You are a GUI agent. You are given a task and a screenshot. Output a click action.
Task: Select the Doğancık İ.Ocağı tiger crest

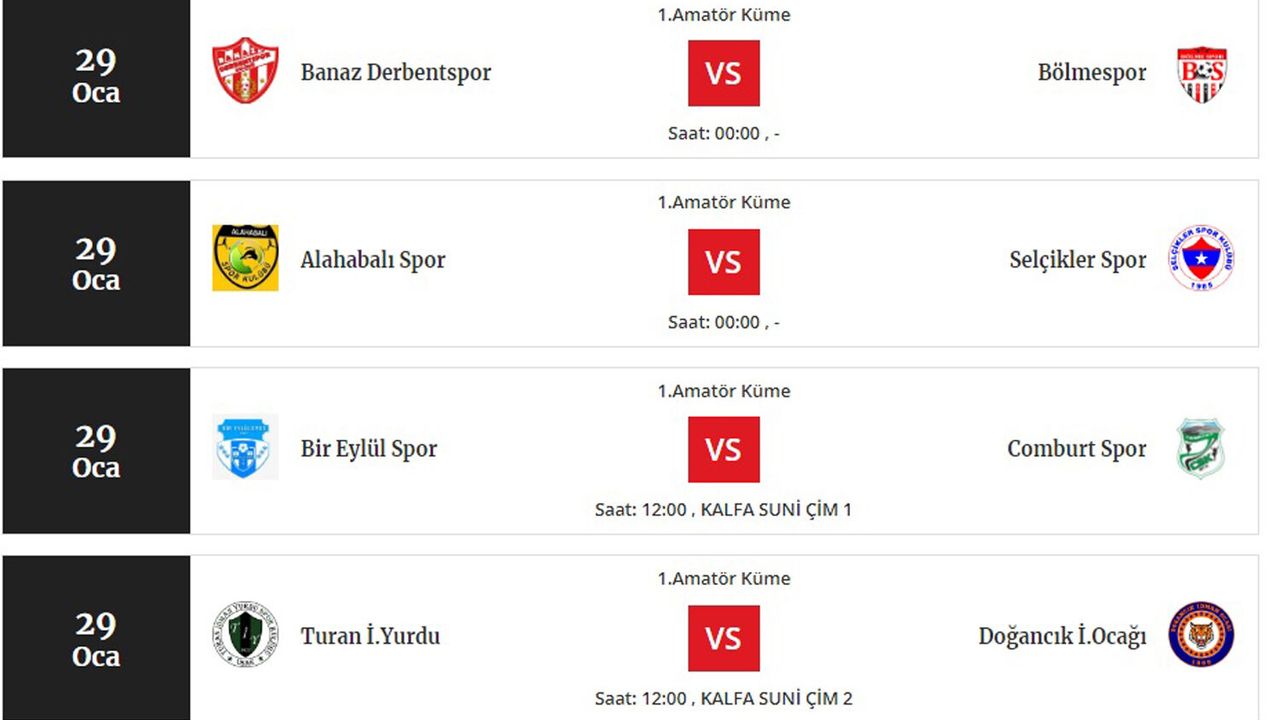point(1201,635)
